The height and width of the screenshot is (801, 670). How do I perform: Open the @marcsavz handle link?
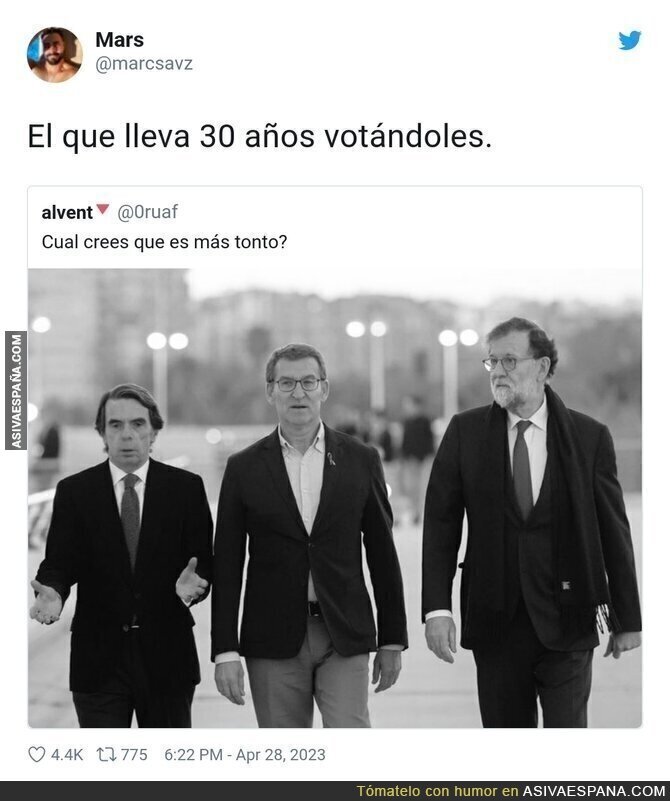tap(144, 64)
